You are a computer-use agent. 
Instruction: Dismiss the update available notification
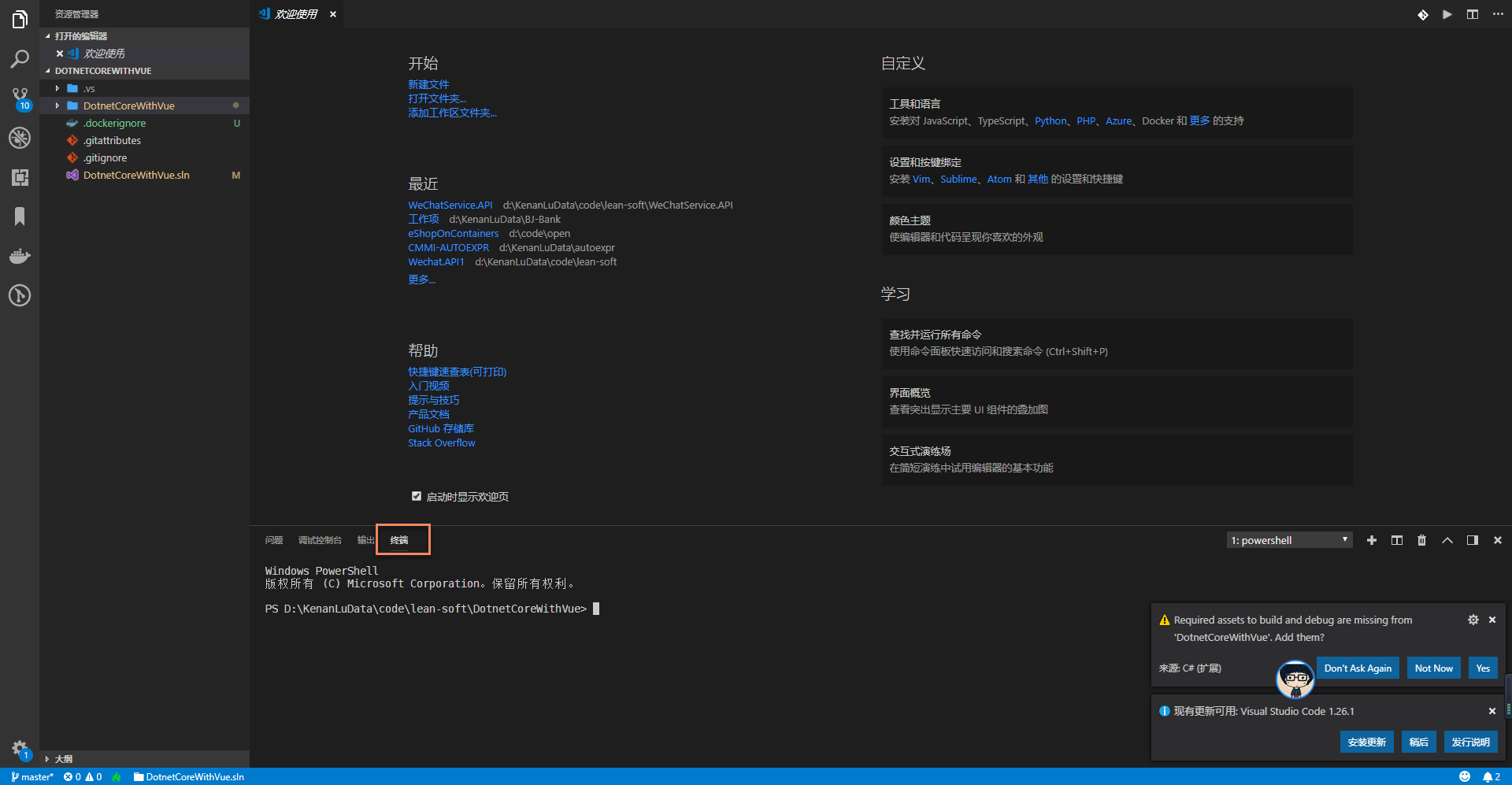point(1492,711)
